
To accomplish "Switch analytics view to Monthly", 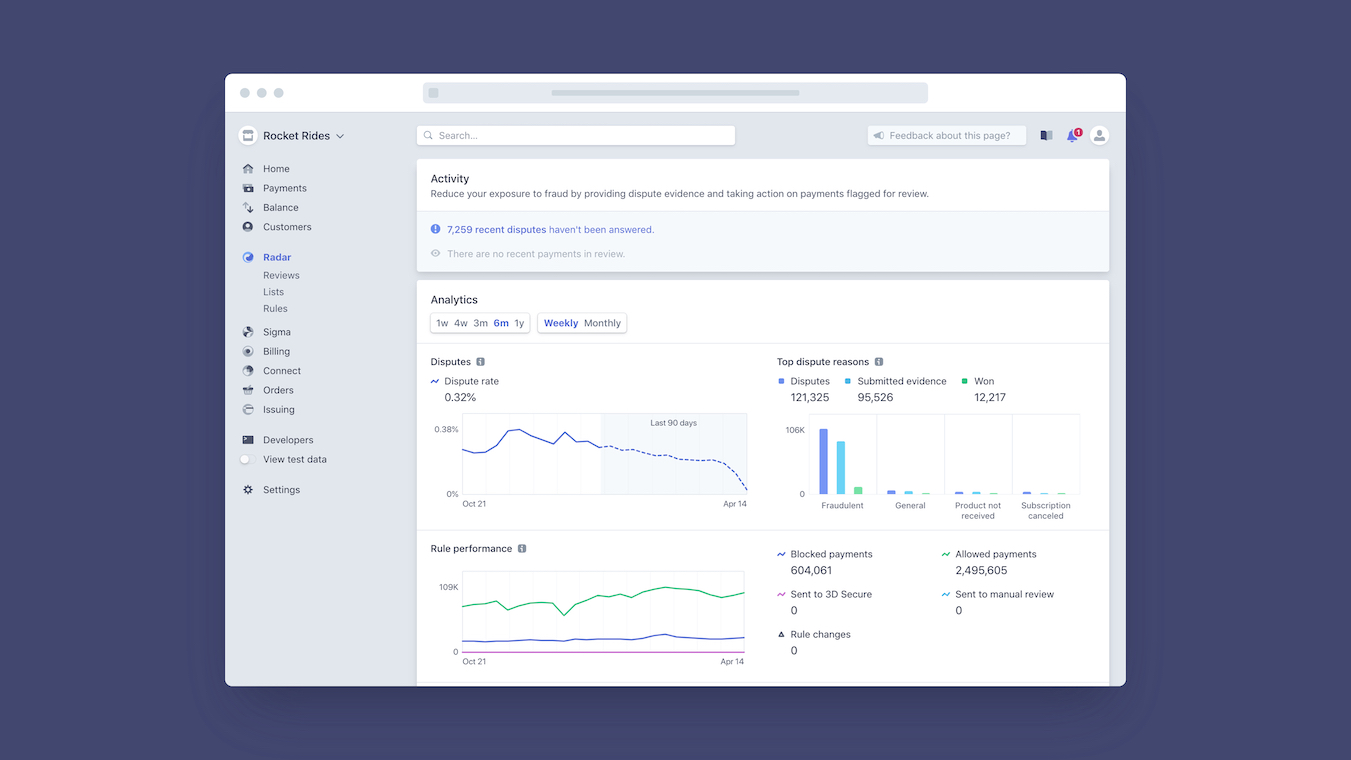I will tap(601, 323).
